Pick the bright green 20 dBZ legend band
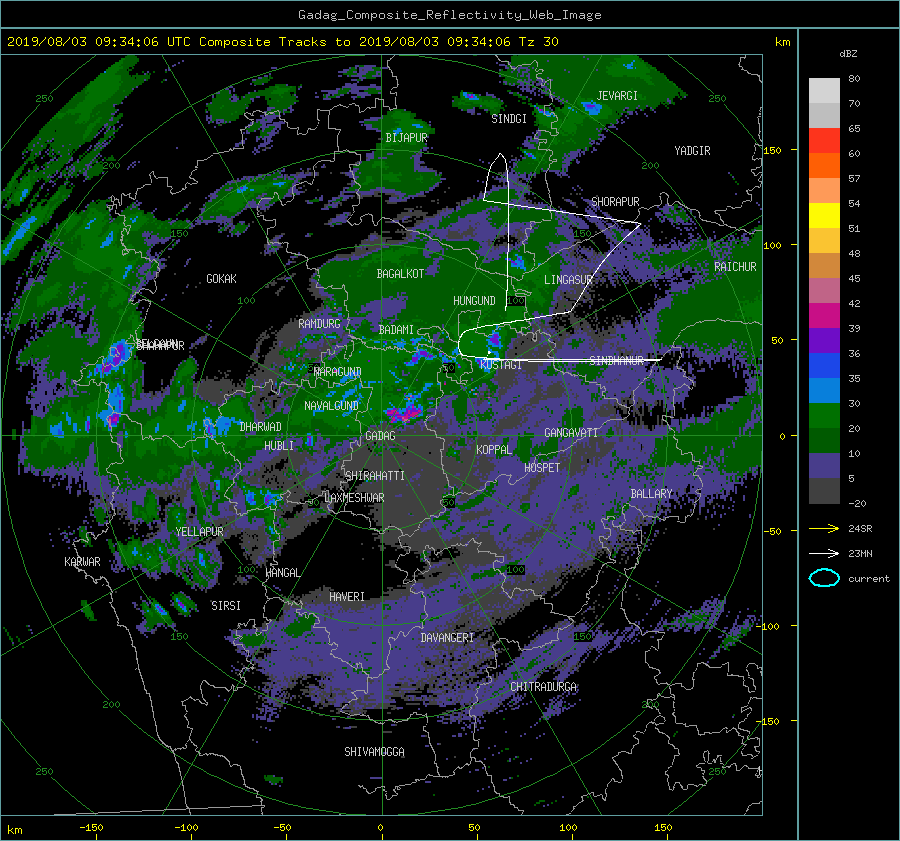This screenshot has height=841, width=900. click(x=824, y=416)
